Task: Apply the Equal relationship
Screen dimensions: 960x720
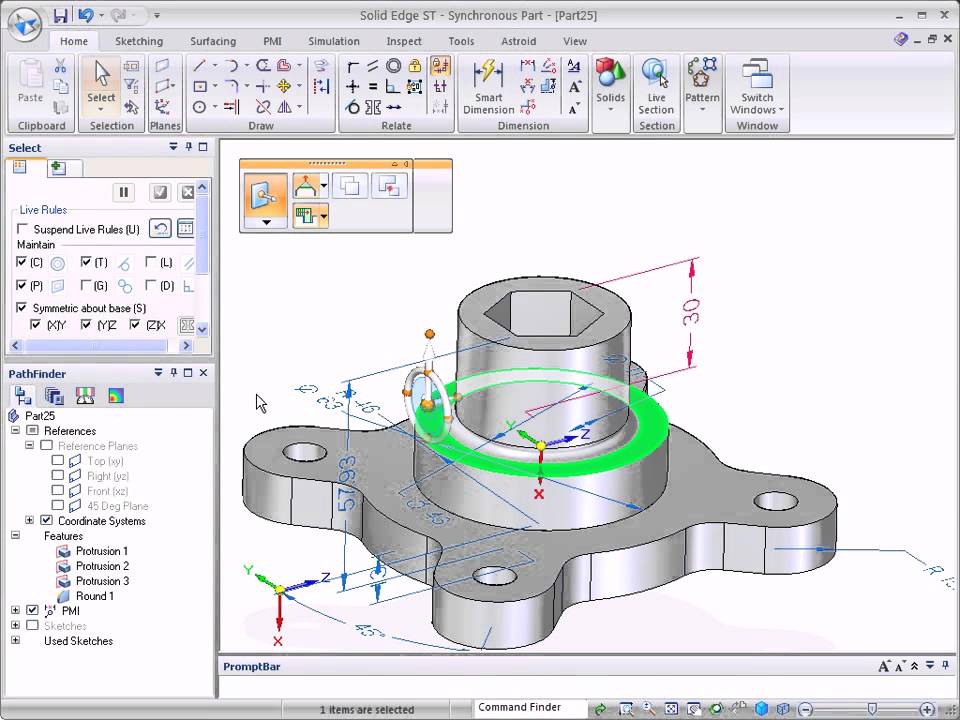Action: [x=372, y=87]
